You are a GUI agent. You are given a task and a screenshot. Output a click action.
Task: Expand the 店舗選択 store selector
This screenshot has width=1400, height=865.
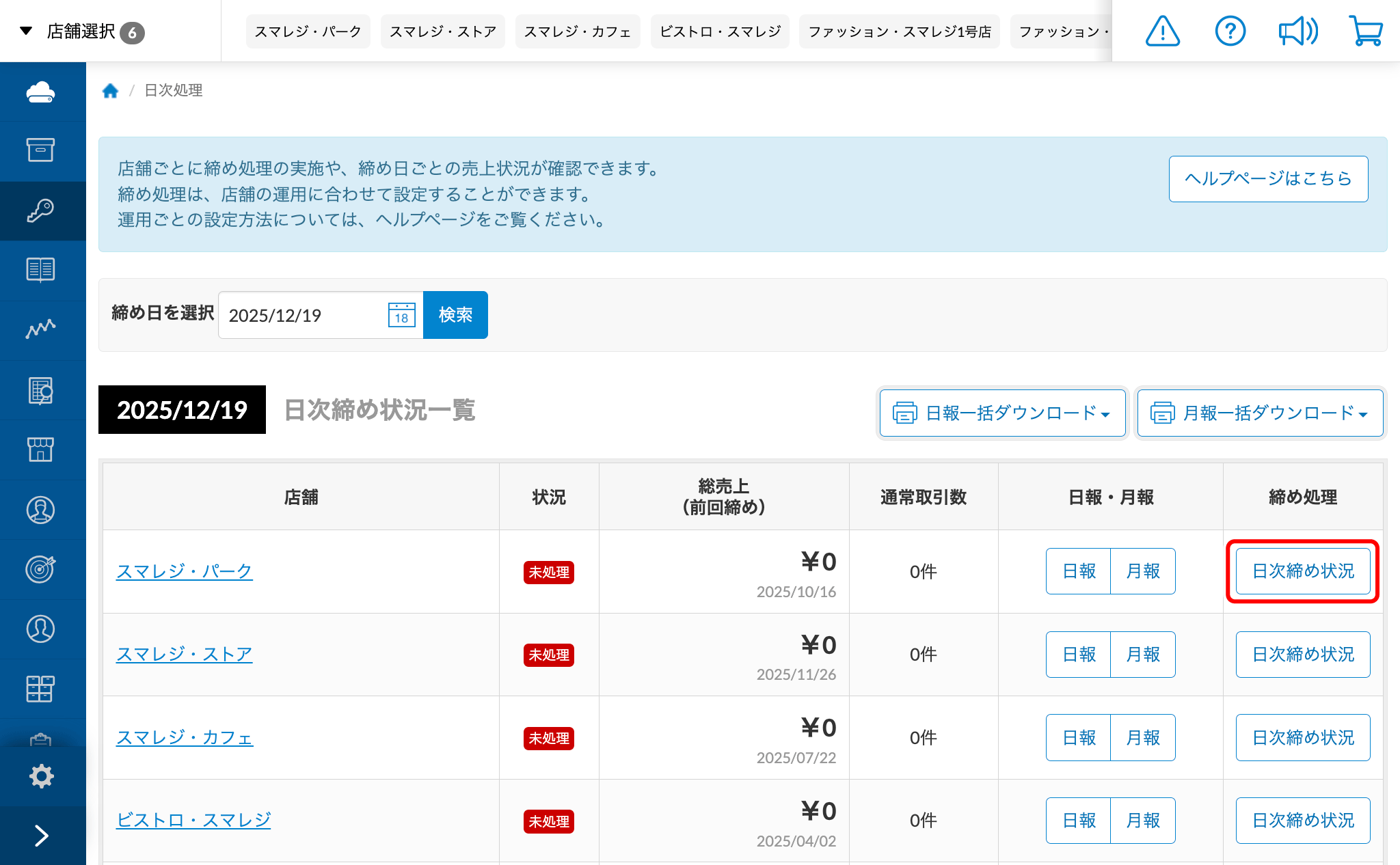click(x=81, y=31)
